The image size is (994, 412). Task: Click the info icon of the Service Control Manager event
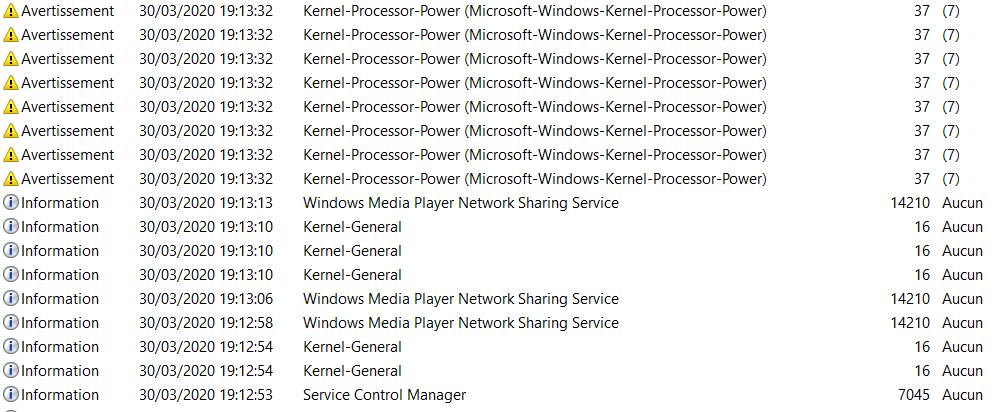click(x=11, y=394)
